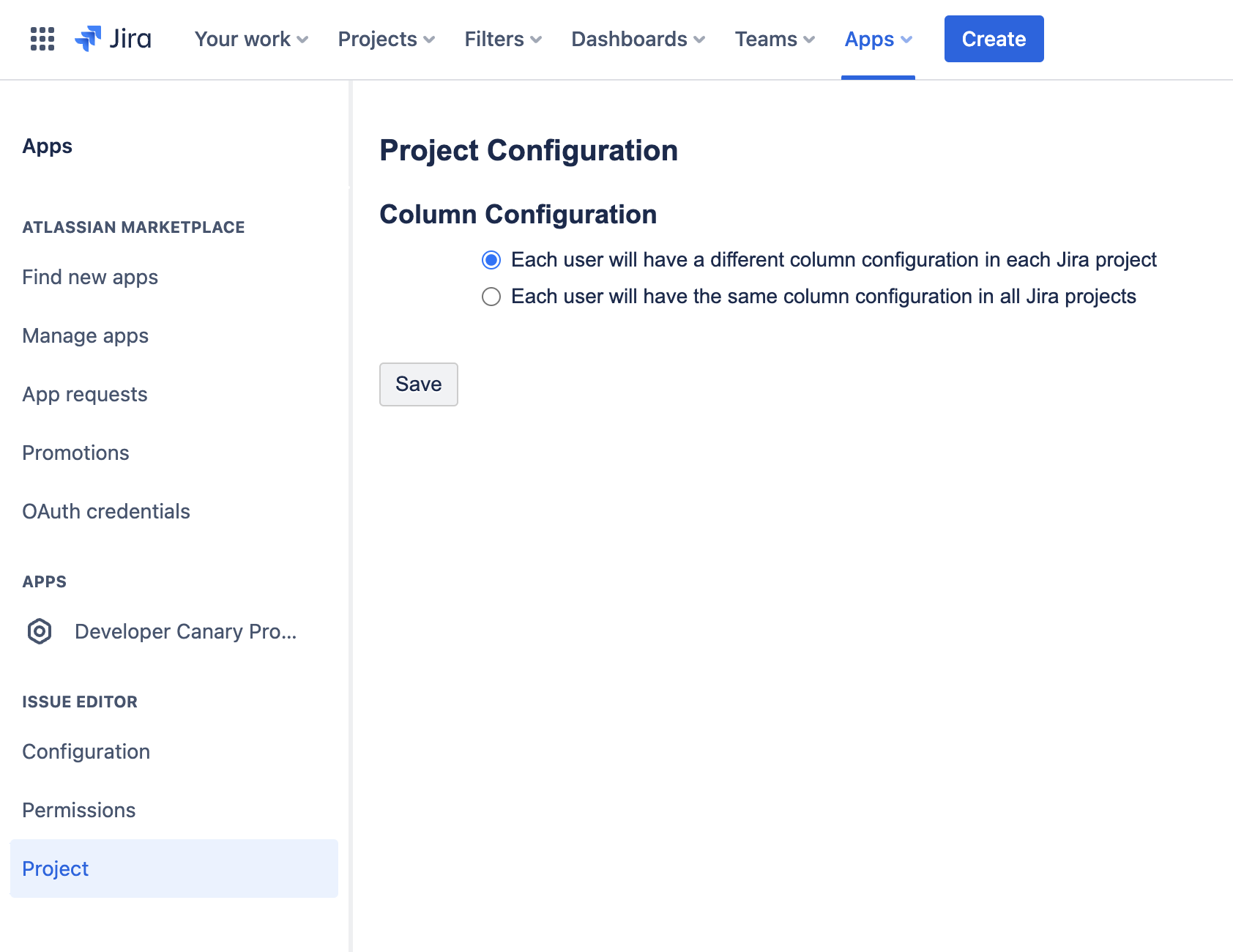Go to Find new apps
Image resolution: width=1233 pixels, height=952 pixels.
(90, 278)
